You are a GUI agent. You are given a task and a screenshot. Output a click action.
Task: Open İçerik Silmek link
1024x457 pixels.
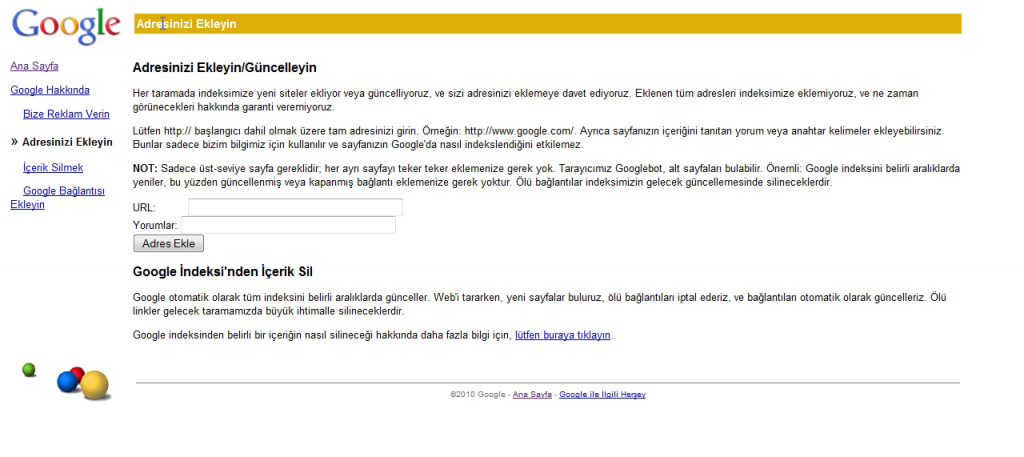coord(53,168)
